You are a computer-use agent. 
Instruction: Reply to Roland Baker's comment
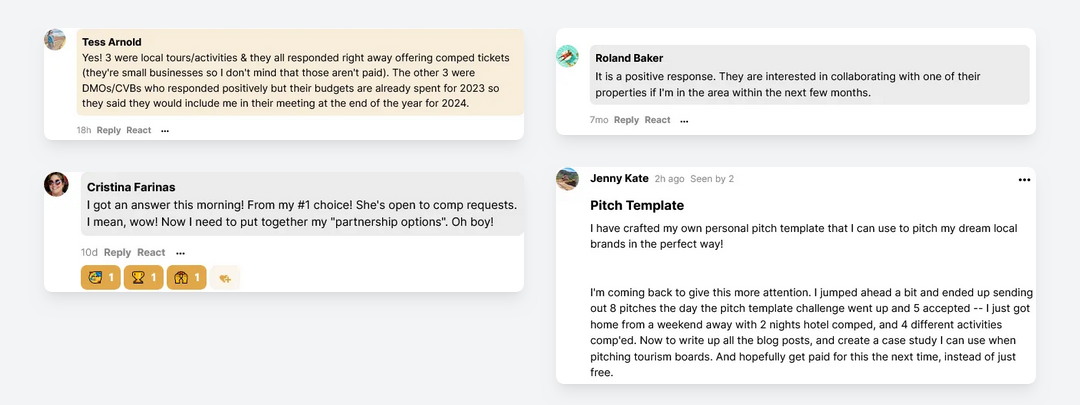click(626, 120)
